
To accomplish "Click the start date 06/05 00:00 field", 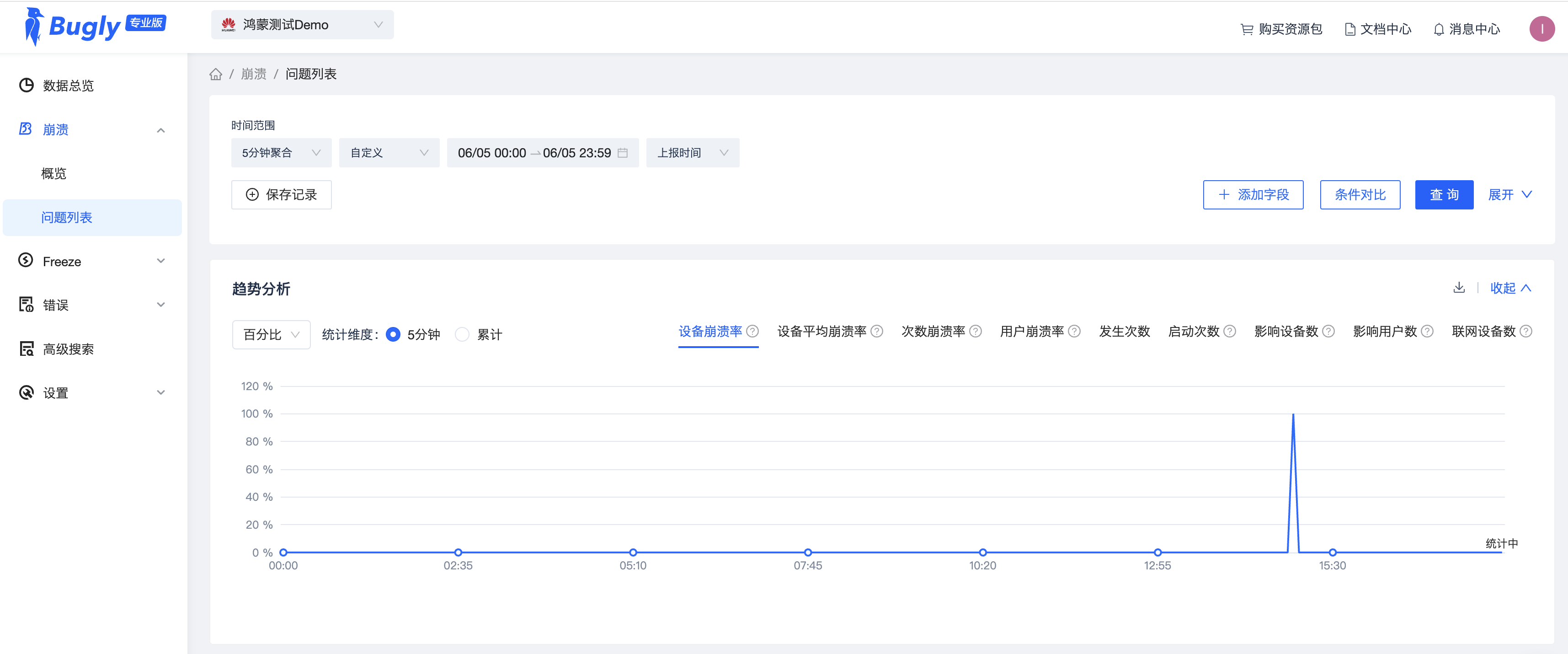I will coord(492,152).
